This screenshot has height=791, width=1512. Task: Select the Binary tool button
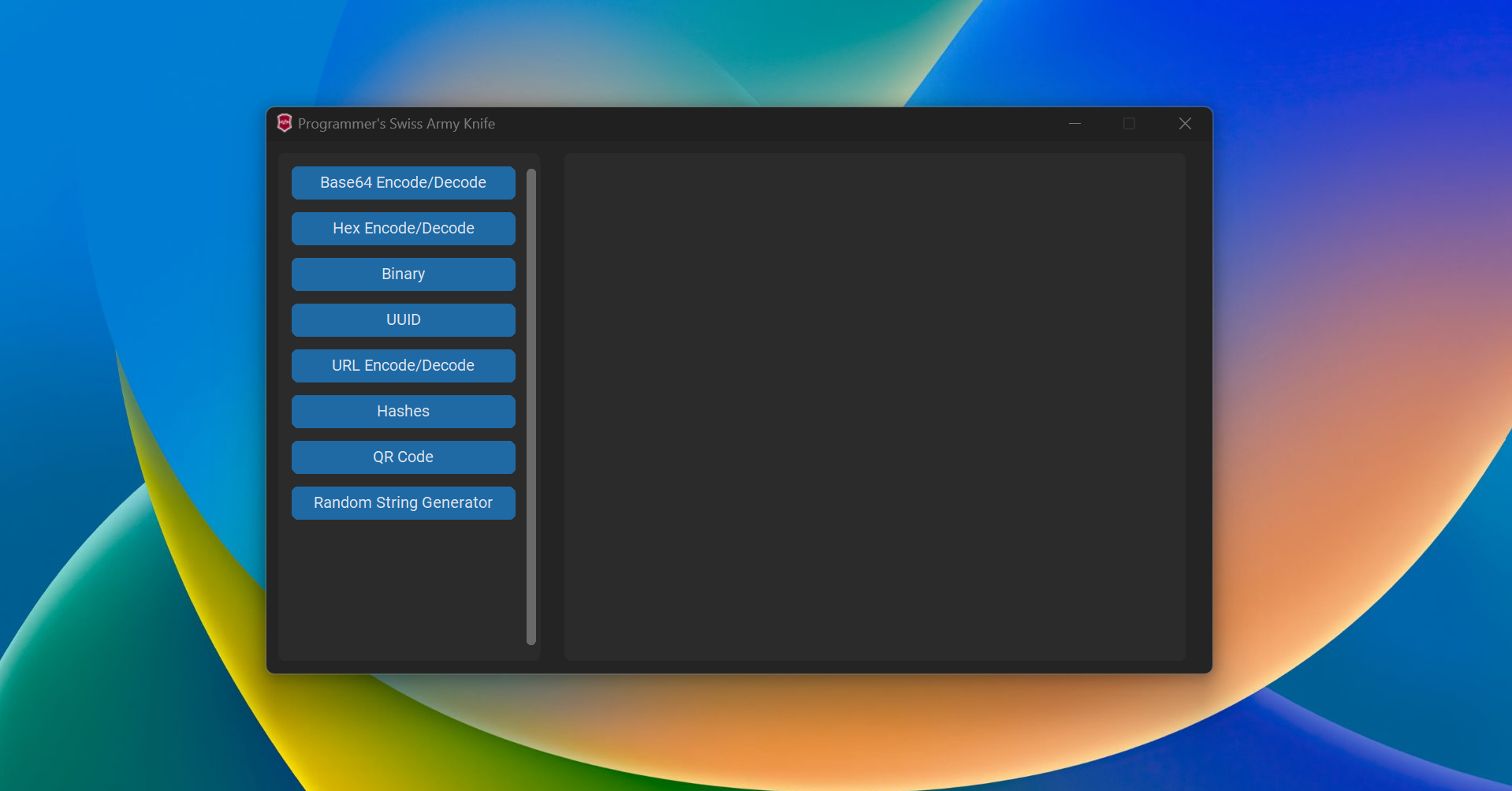click(x=403, y=274)
